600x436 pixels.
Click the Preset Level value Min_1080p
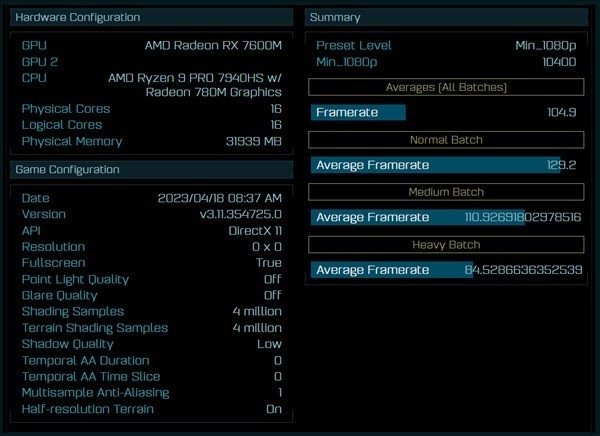click(x=546, y=46)
